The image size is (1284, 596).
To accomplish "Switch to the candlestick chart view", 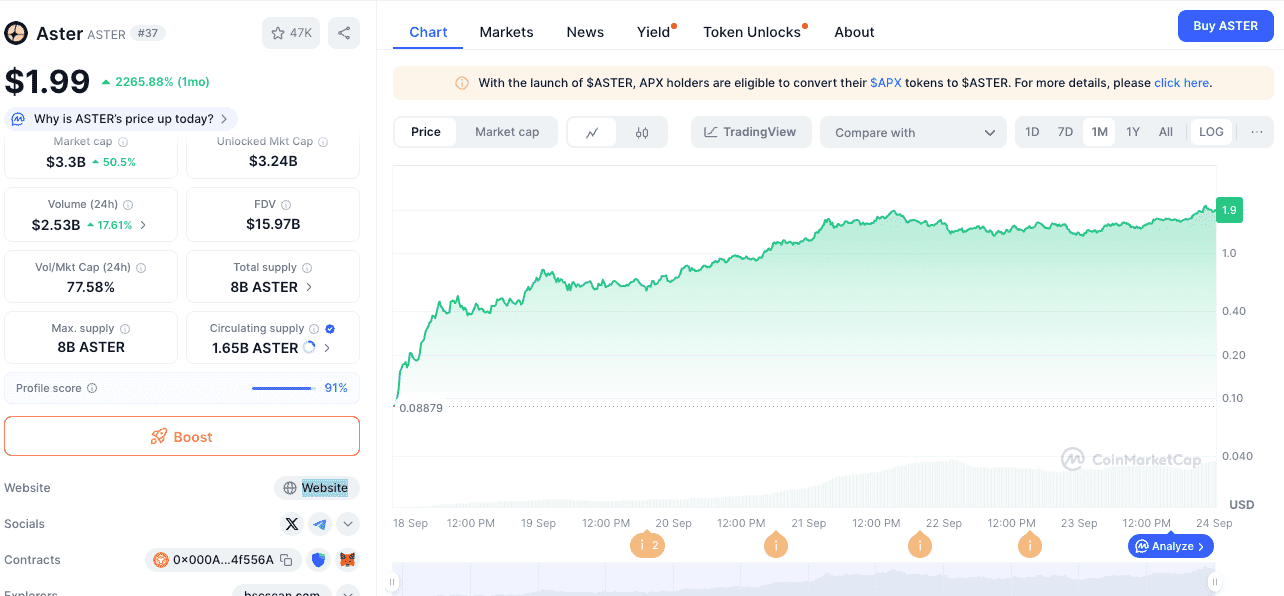I will pos(642,132).
